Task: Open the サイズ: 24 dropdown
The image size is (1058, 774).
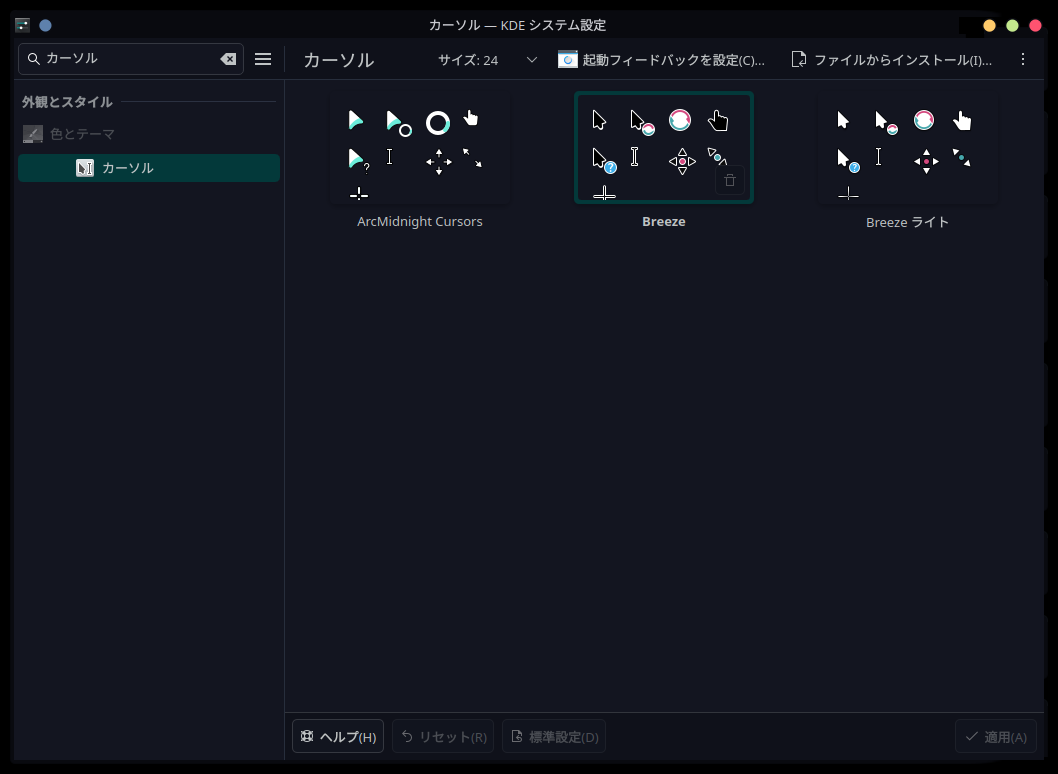Action: coord(487,60)
